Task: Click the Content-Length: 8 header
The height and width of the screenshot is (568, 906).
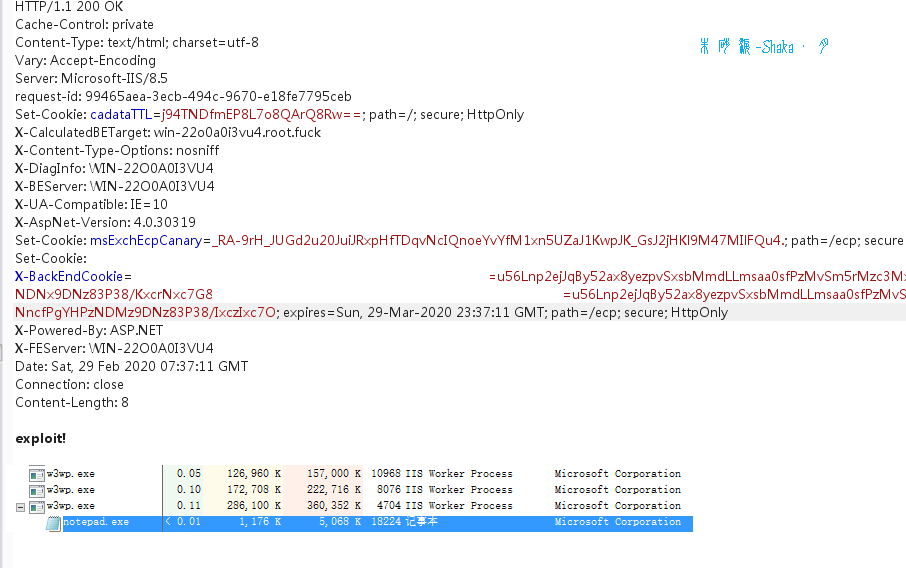Action: (x=72, y=402)
